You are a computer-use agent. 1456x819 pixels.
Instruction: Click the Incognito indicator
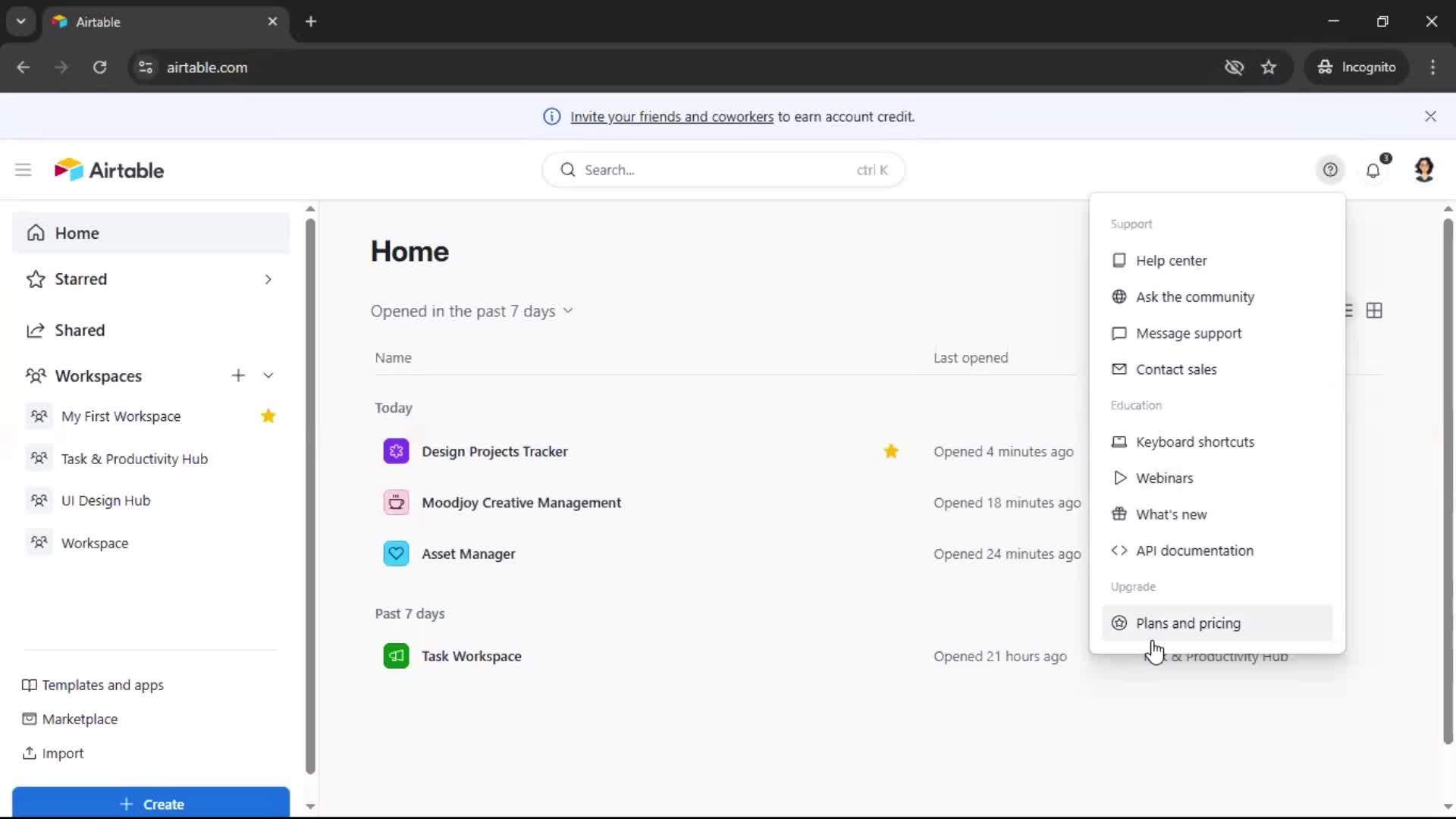[x=1357, y=67]
